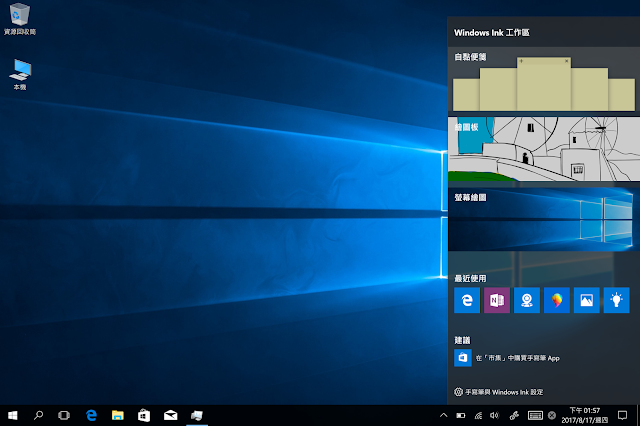Open the Tips lightbulb app
The image size is (640, 426).
tap(616, 300)
